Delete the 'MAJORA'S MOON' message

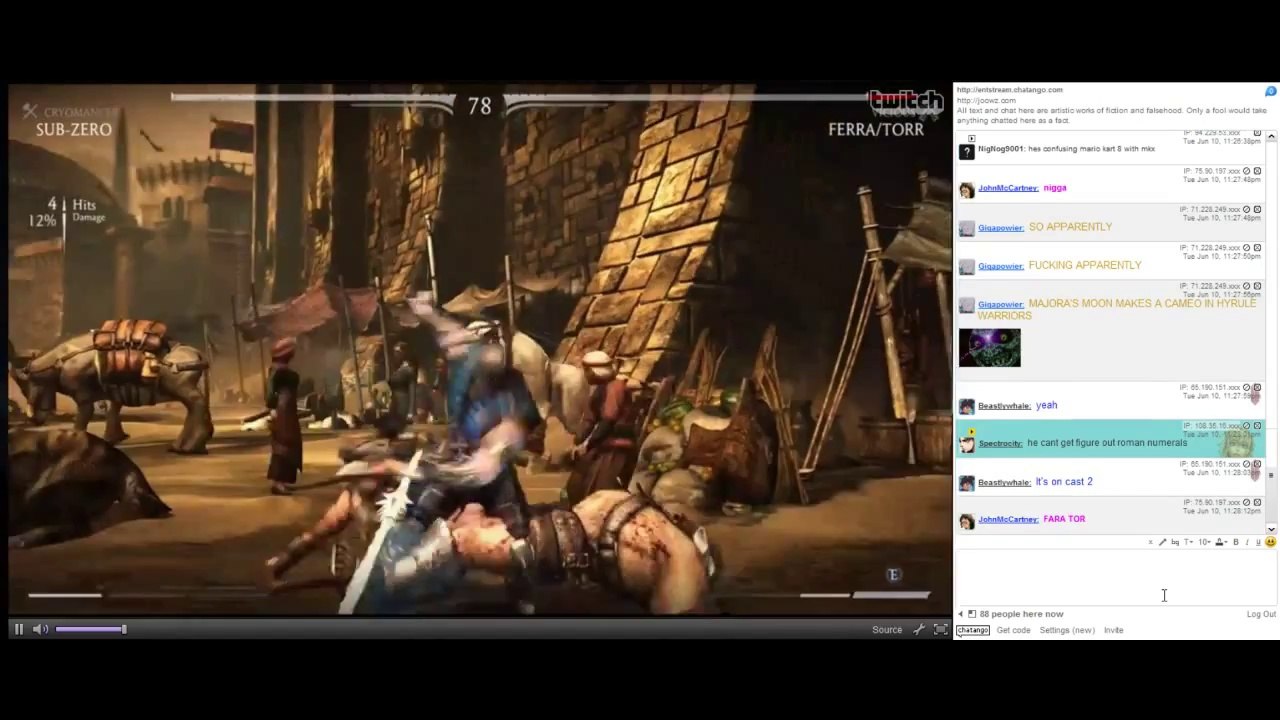[x=1257, y=286]
